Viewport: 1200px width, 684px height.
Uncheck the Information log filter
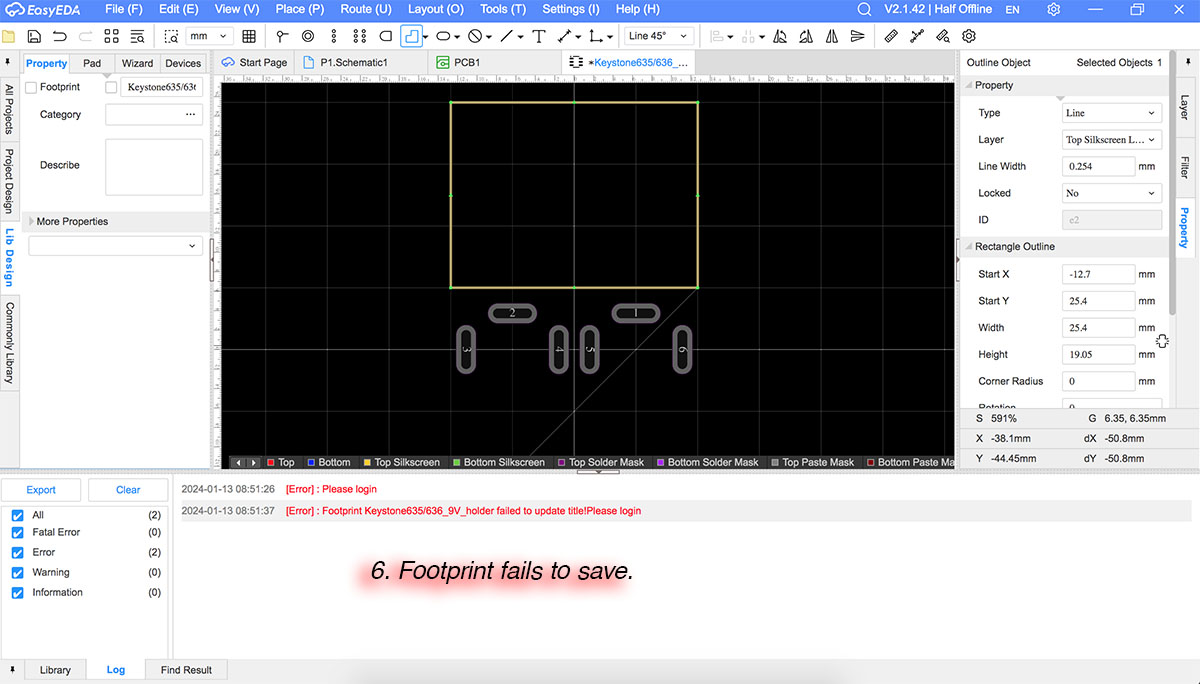pos(17,593)
